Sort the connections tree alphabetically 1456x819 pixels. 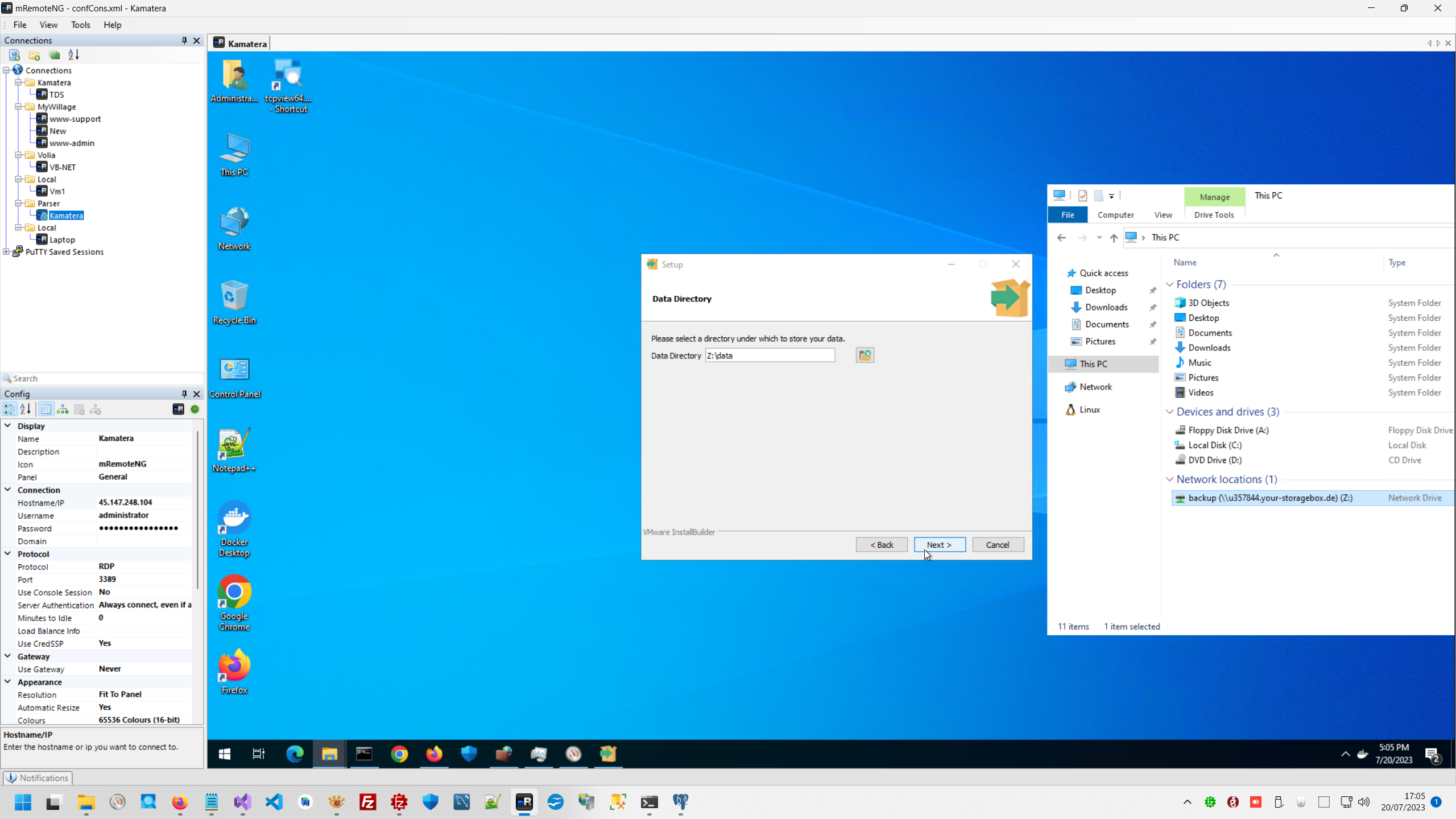73,55
